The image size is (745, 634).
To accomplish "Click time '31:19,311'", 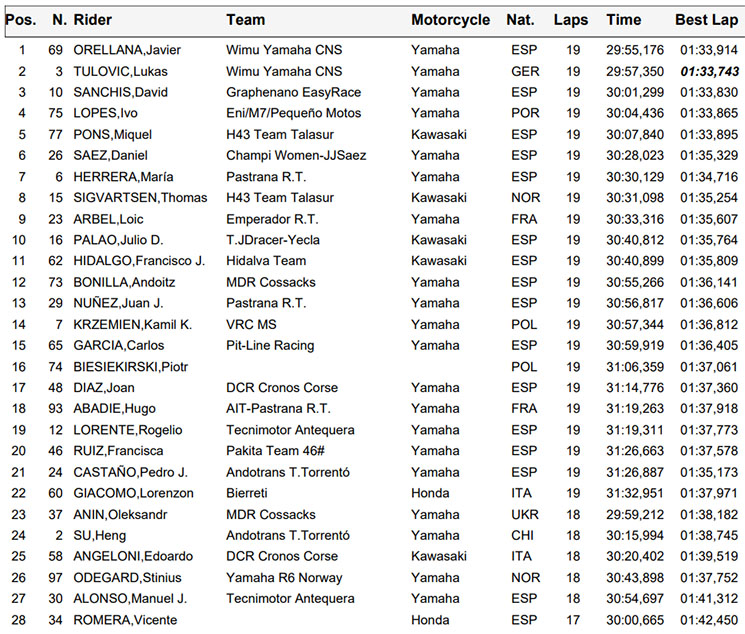I will click(635, 430).
